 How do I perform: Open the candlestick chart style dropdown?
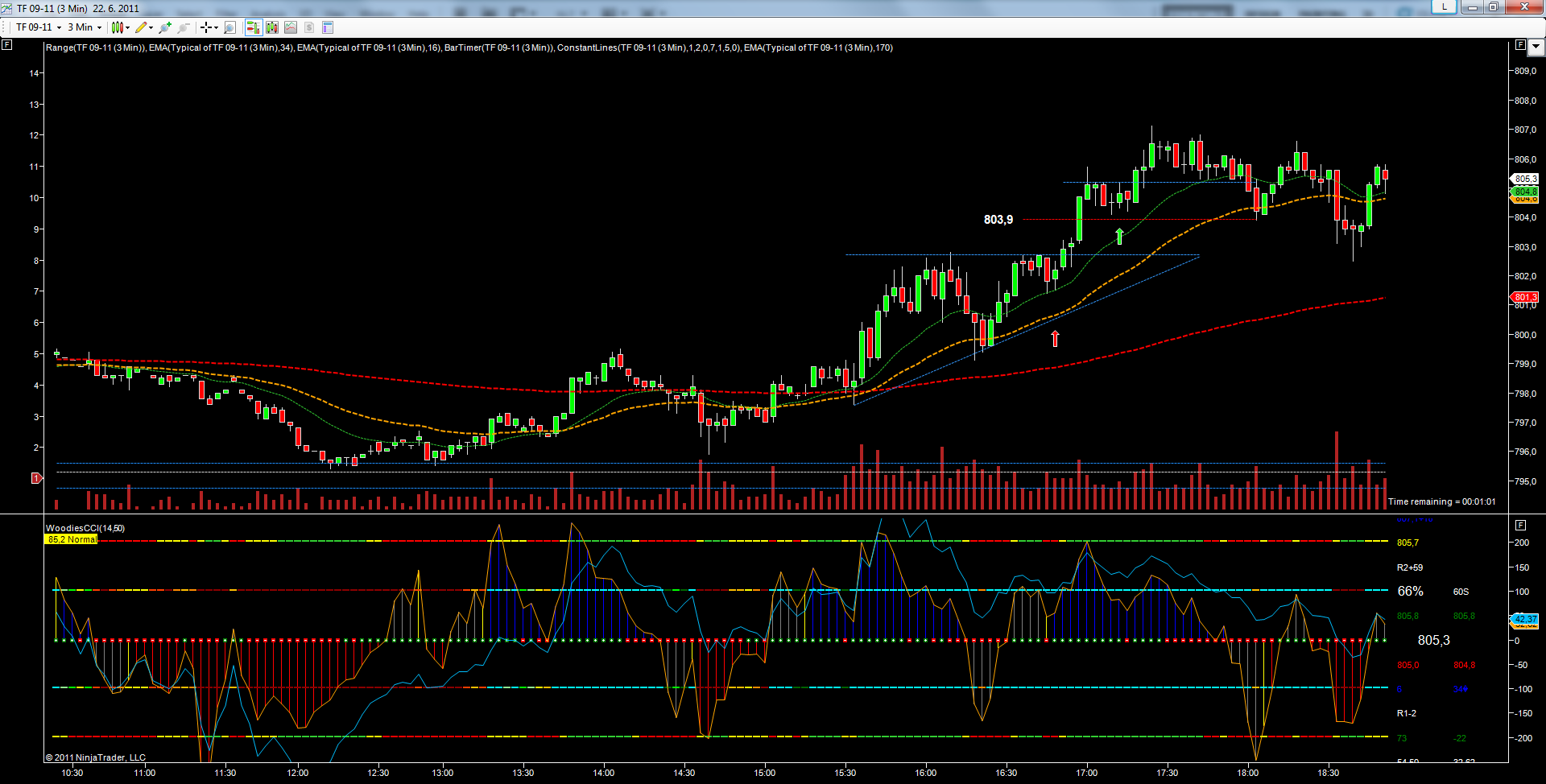click(x=120, y=27)
